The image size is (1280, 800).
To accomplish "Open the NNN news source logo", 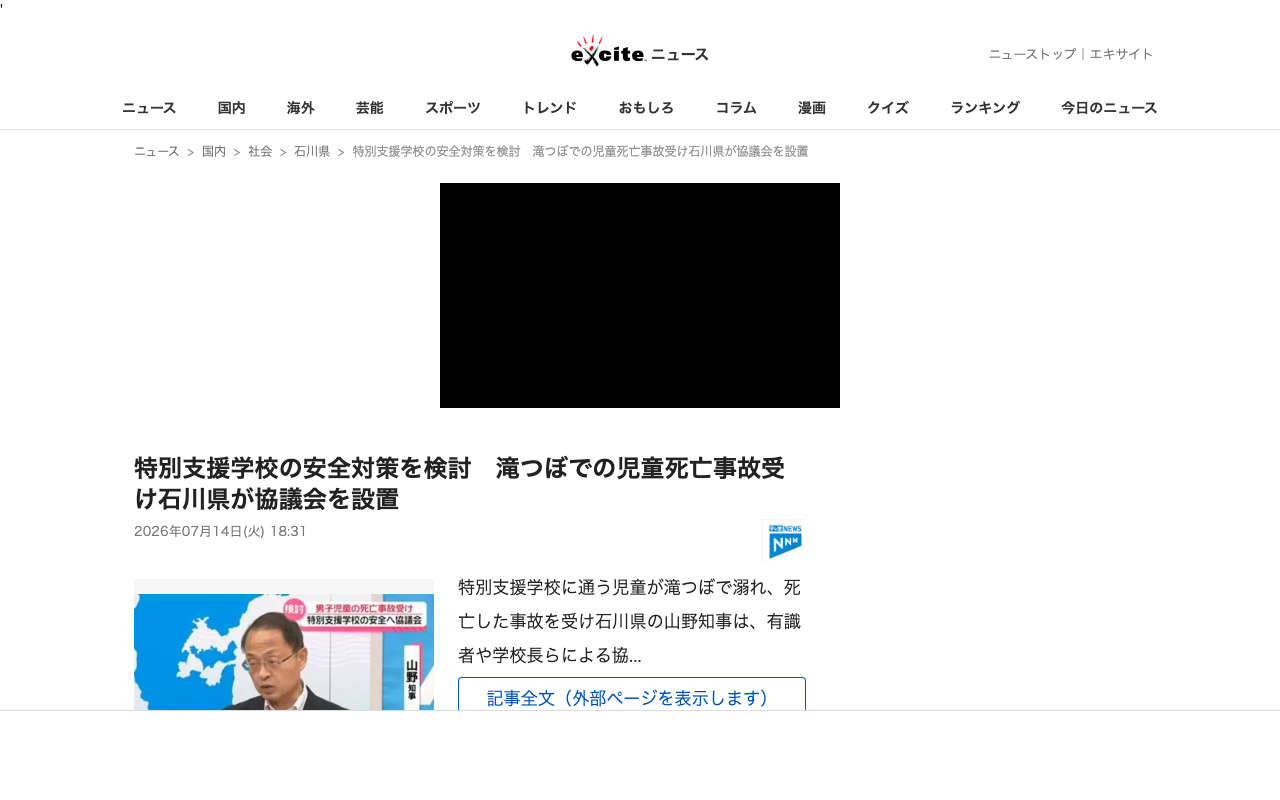I will tap(784, 541).
